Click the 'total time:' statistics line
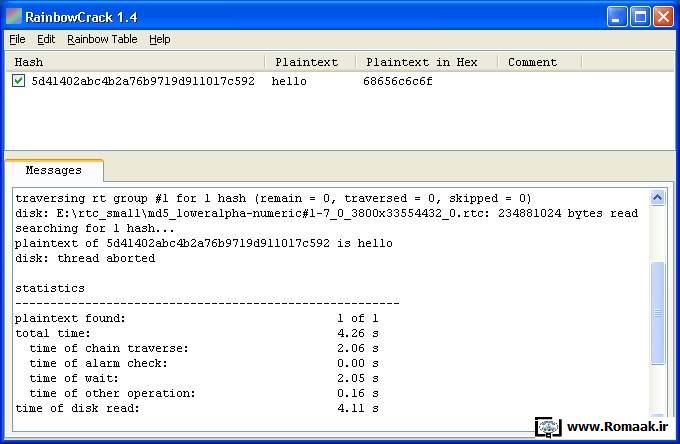680x444 pixels. [x=197, y=333]
